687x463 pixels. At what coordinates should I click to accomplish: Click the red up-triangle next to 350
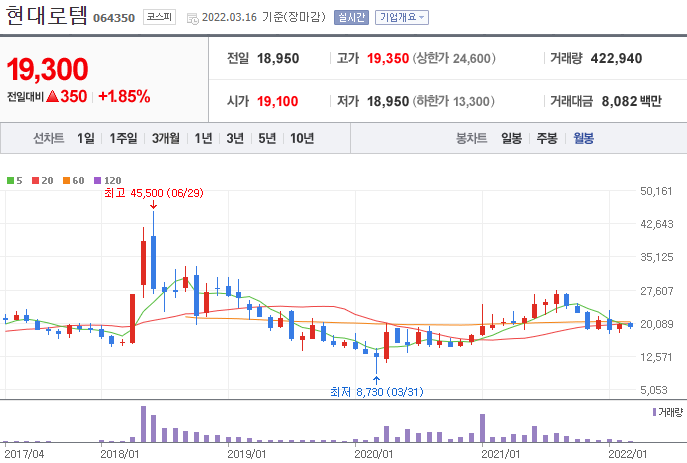pos(53,96)
